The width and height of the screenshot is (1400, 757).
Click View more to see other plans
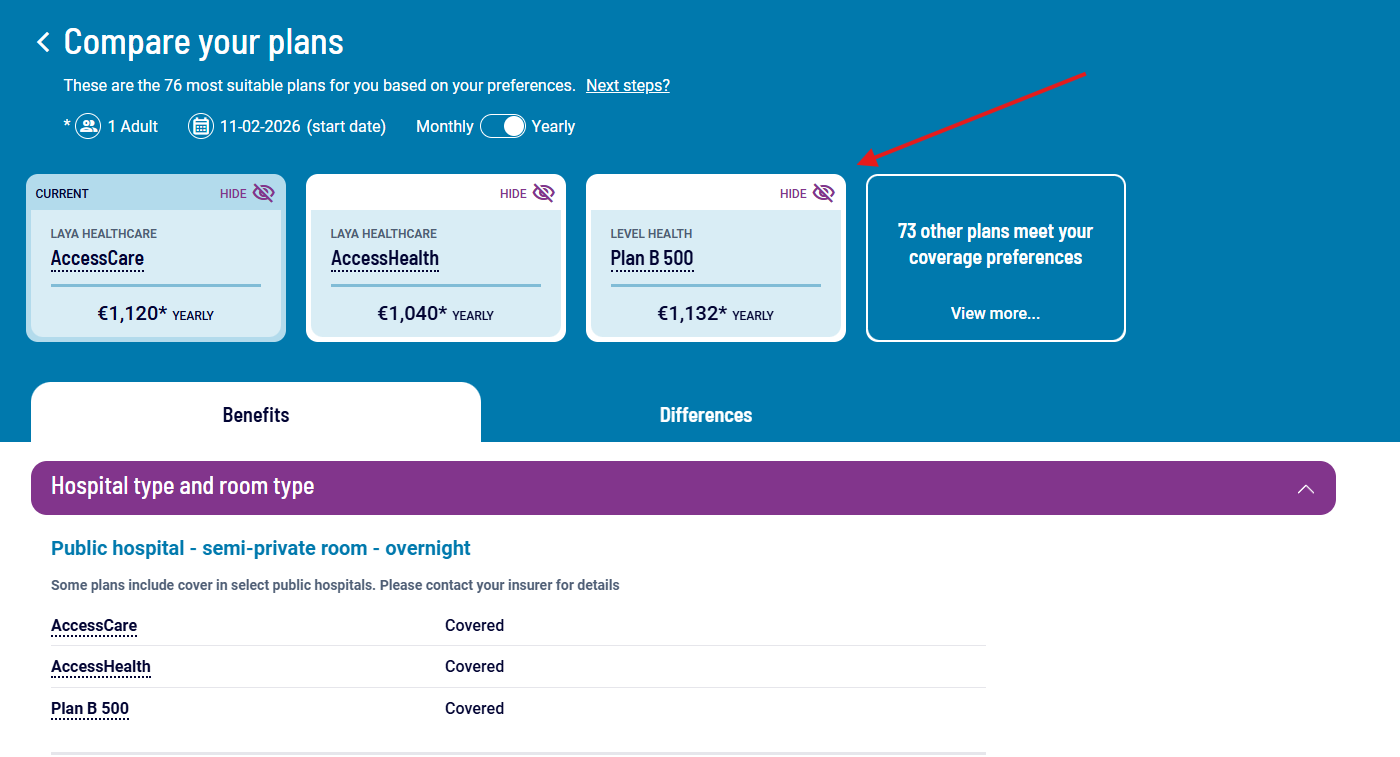[995, 312]
